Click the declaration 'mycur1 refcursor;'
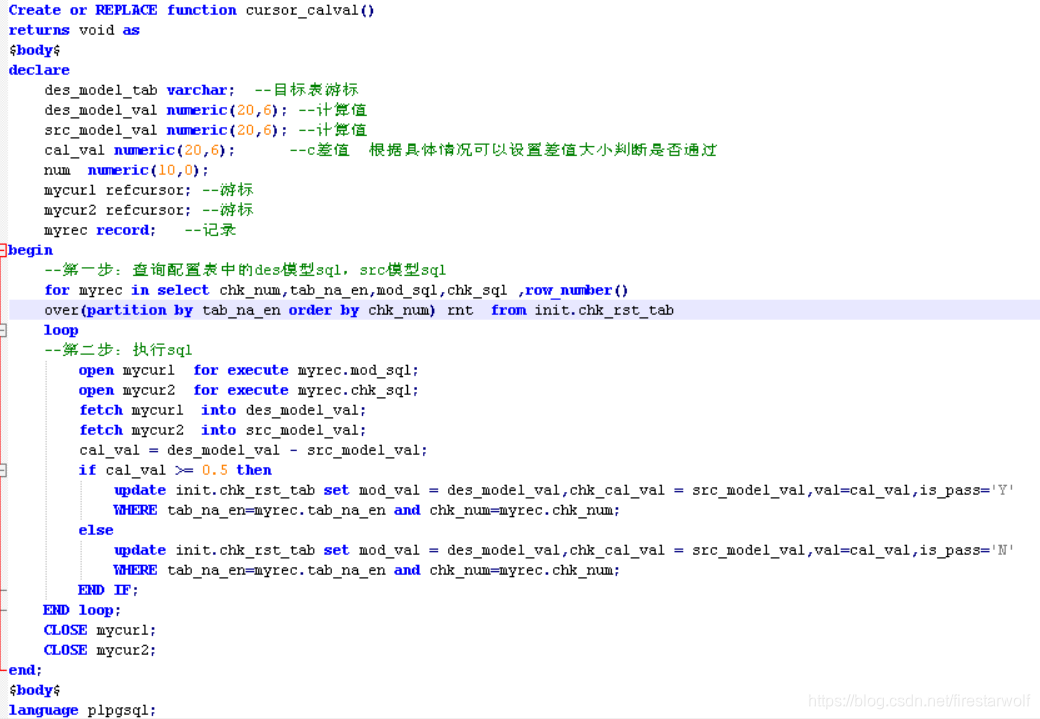Viewport: 1040px width, 719px height. [x=117, y=190]
